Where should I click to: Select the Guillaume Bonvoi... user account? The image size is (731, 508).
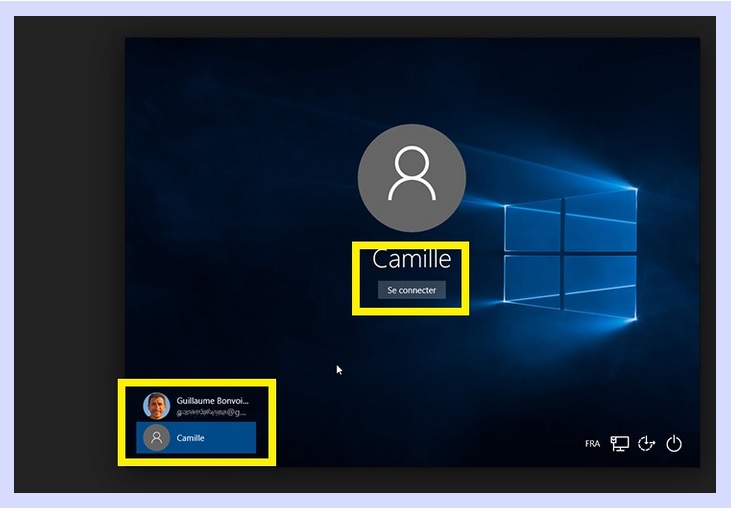(196, 406)
